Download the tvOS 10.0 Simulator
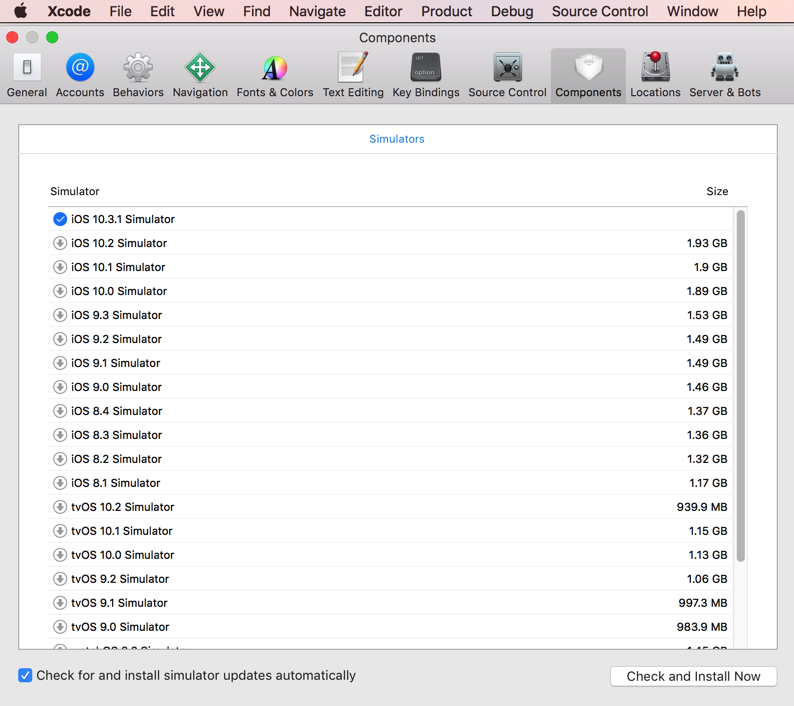Image resolution: width=794 pixels, height=706 pixels. coord(60,555)
